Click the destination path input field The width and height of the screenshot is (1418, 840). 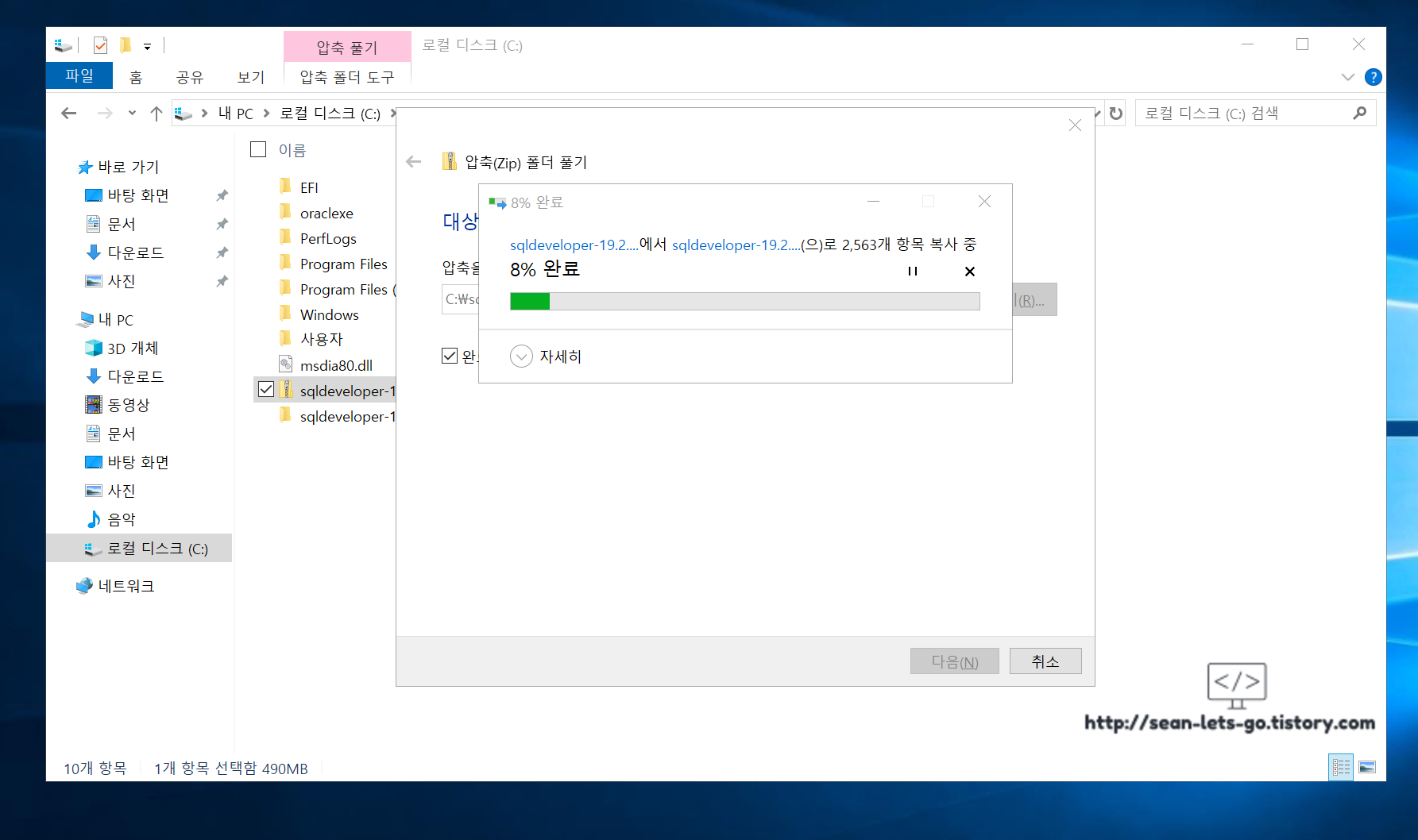click(461, 299)
